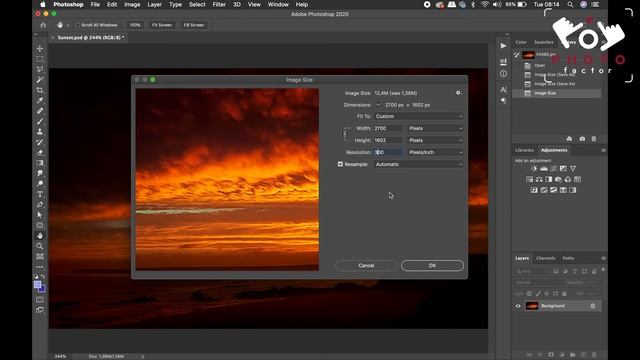Select the Move tool
Image resolution: width=640 pixels, height=360 pixels.
click(40, 49)
